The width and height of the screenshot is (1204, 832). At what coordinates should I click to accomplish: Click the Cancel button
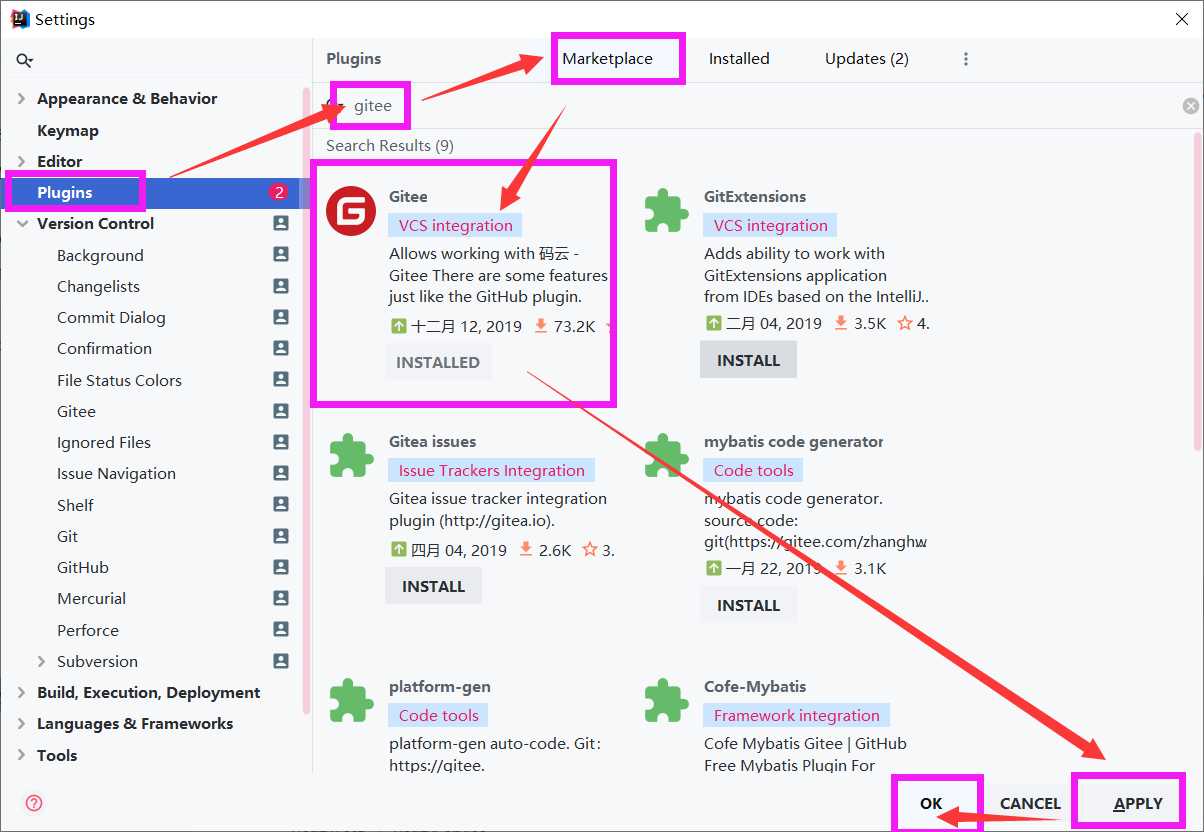[x=1030, y=803]
